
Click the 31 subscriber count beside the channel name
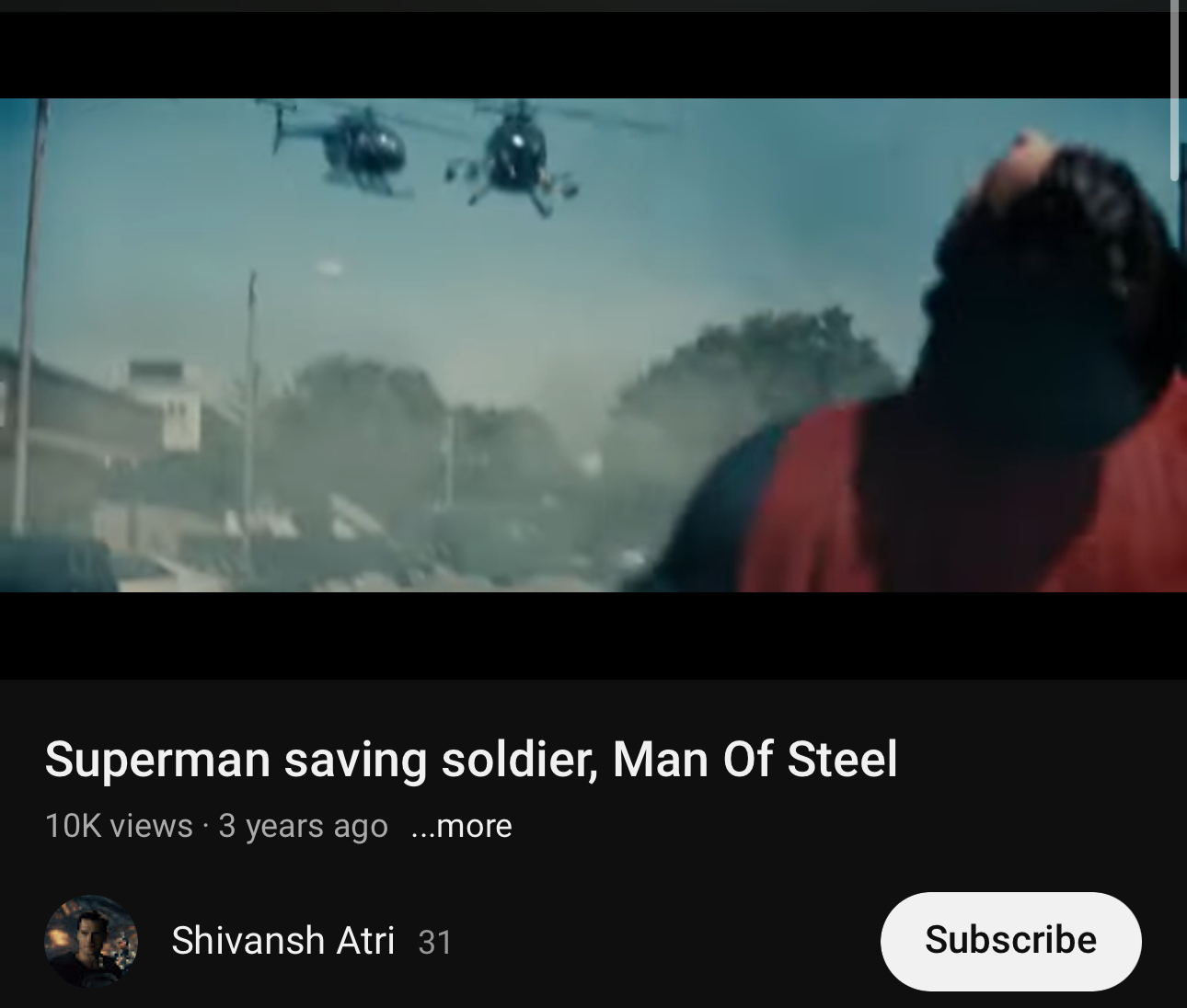(435, 943)
